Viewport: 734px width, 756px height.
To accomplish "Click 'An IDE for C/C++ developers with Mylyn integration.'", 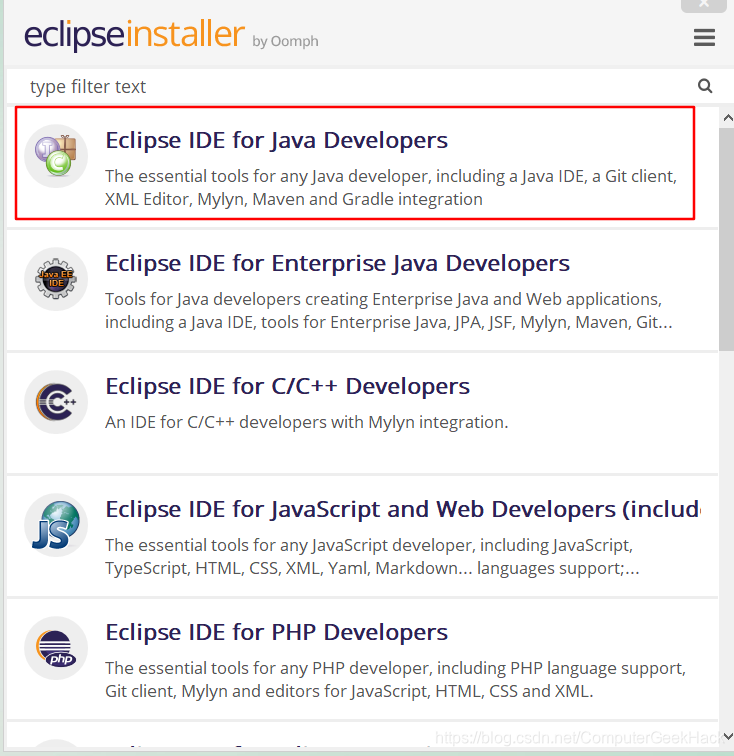I will pos(307,422).
